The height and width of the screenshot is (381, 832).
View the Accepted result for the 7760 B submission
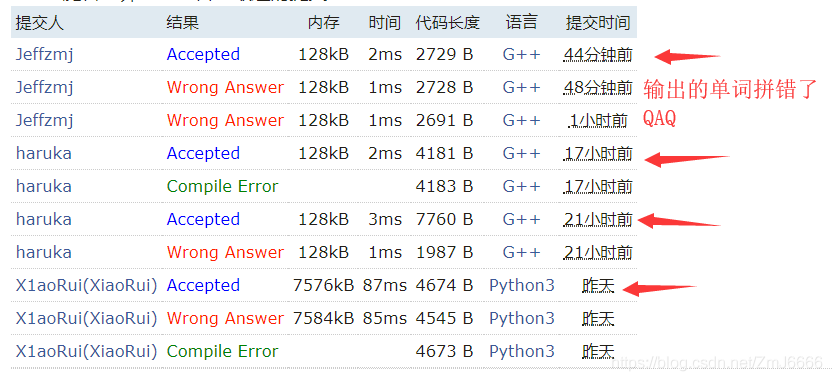(203, 219)
